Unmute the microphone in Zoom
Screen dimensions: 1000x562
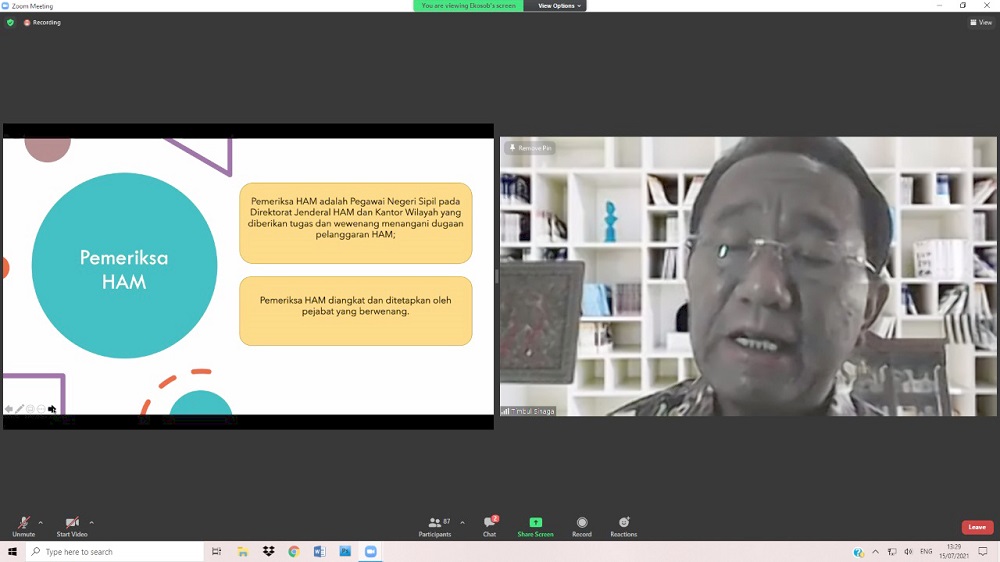[x=23, y=523]
